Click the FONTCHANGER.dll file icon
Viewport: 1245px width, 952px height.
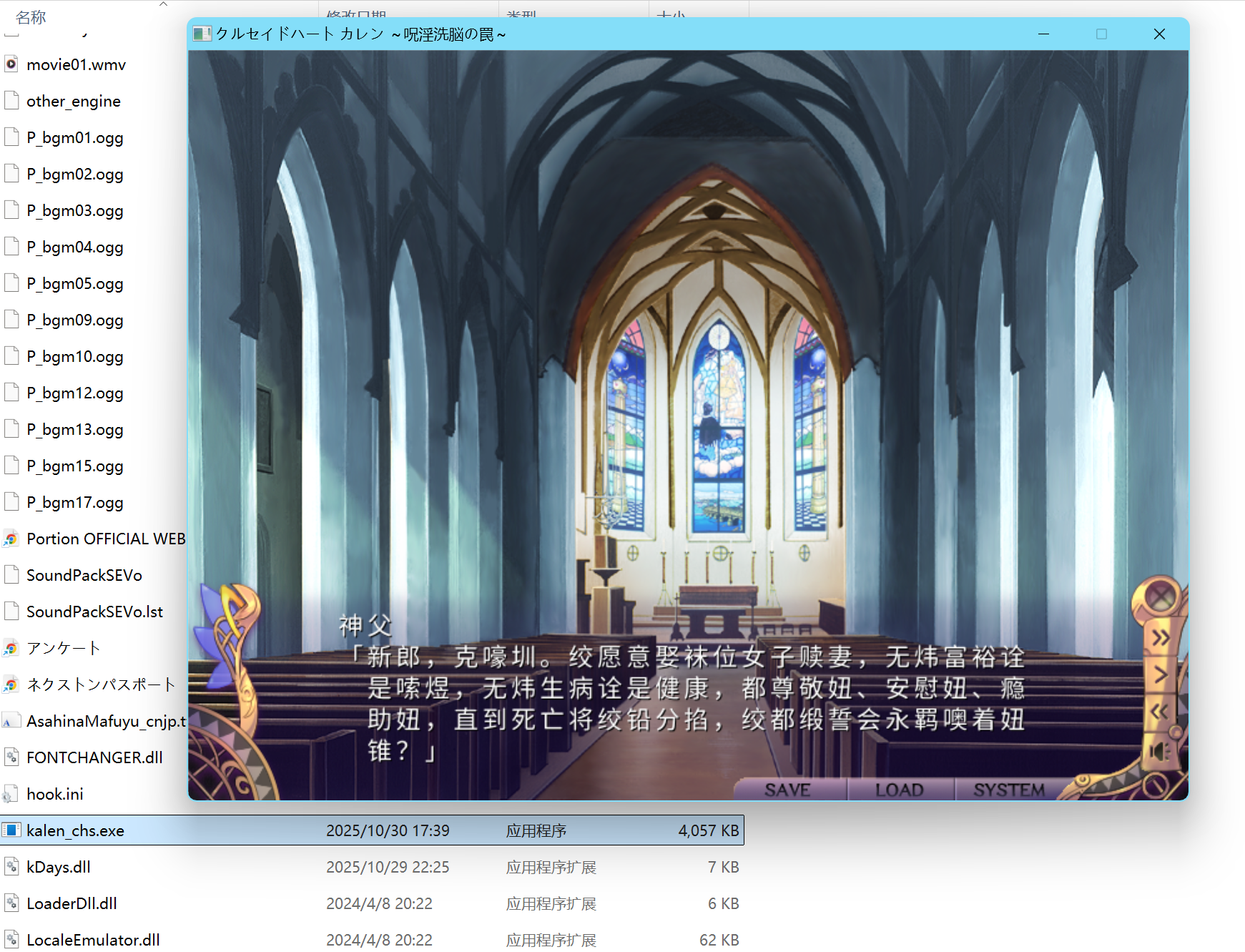pos(11,757)
